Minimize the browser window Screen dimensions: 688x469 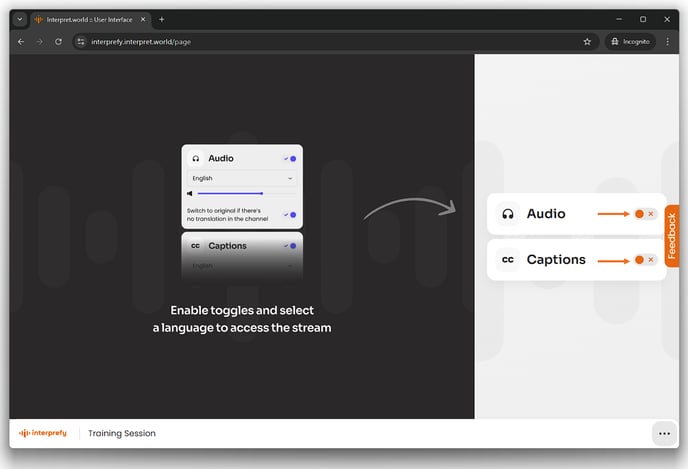619,19
